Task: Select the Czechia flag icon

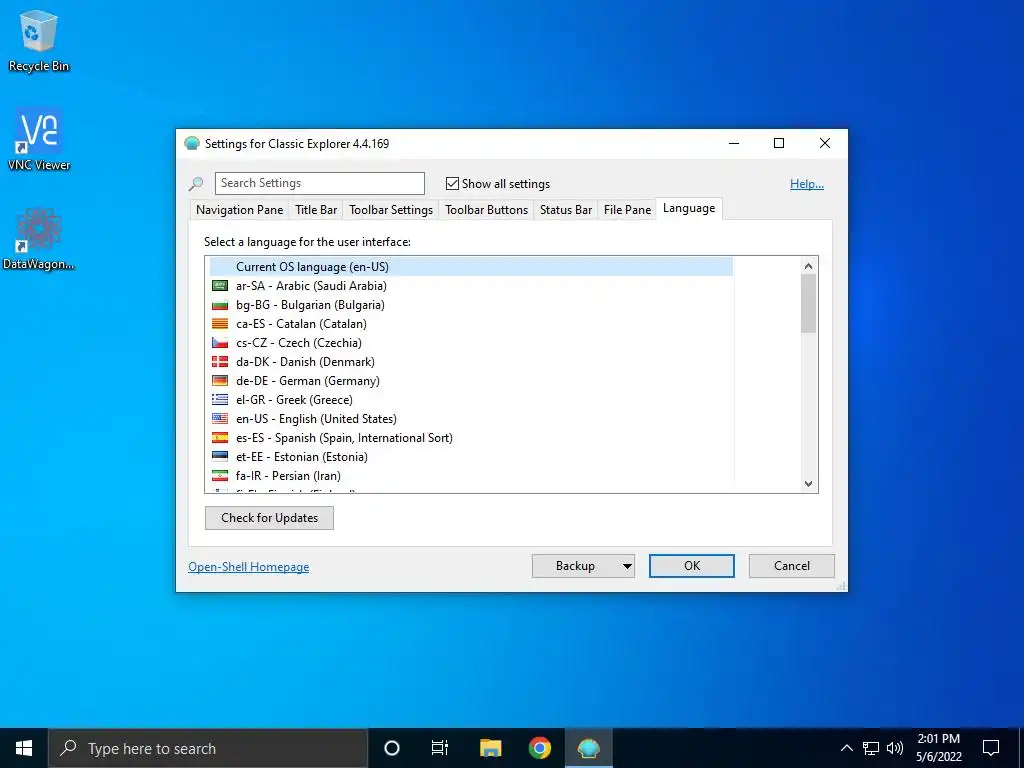Action: pos(220,343)
